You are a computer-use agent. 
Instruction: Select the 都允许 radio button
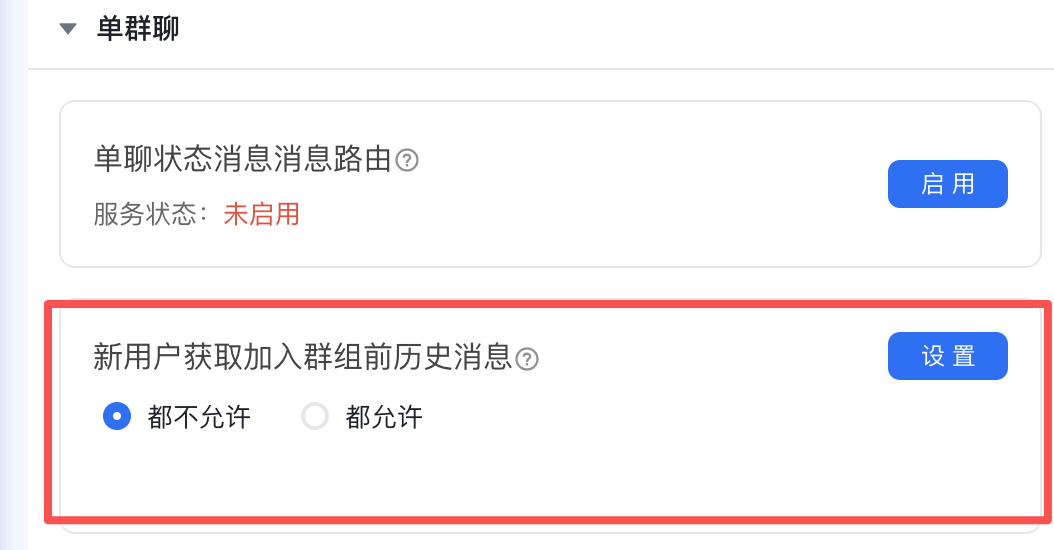tap(315, 416)
